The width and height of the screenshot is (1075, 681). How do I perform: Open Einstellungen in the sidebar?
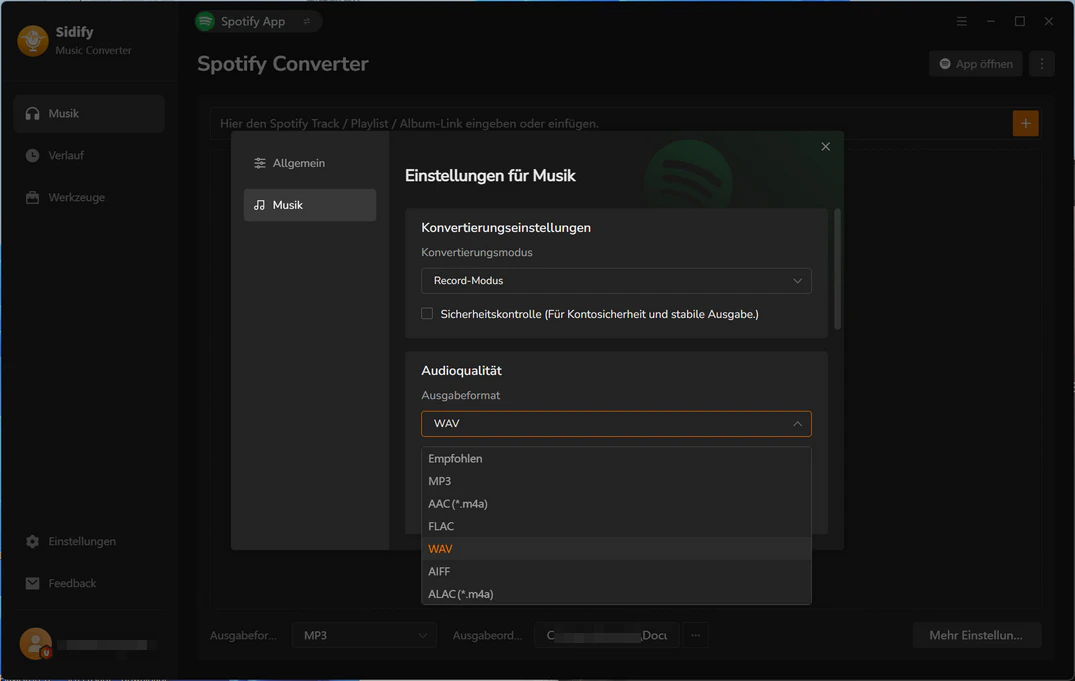click(x=89, y=542)
